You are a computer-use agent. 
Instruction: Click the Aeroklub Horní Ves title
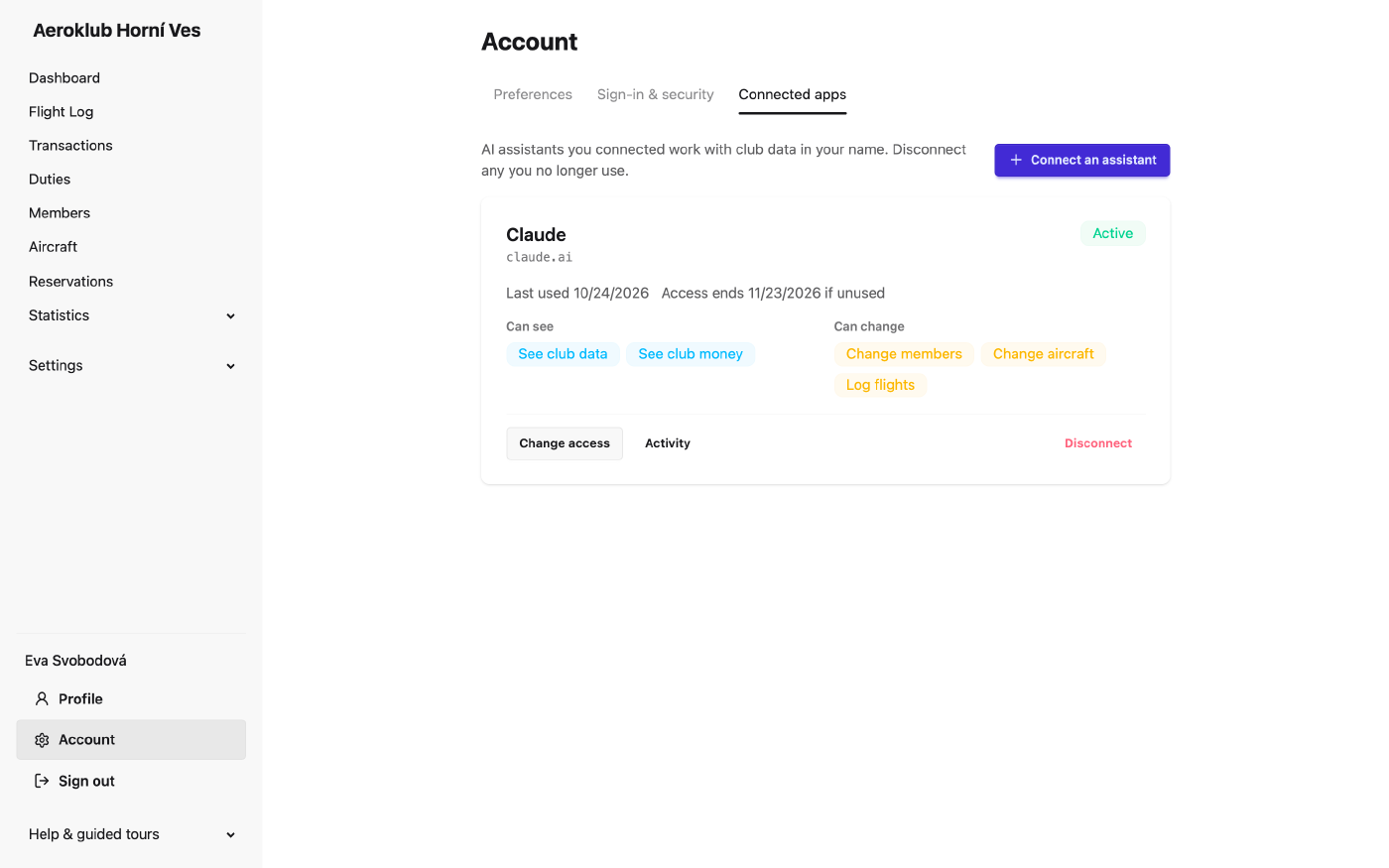[x=117, y=31]
